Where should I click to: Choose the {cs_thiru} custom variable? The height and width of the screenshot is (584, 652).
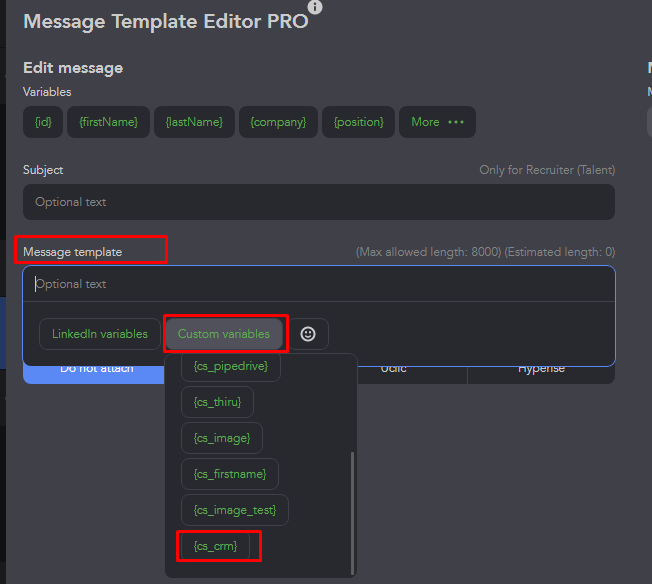(x=217, y=403)
